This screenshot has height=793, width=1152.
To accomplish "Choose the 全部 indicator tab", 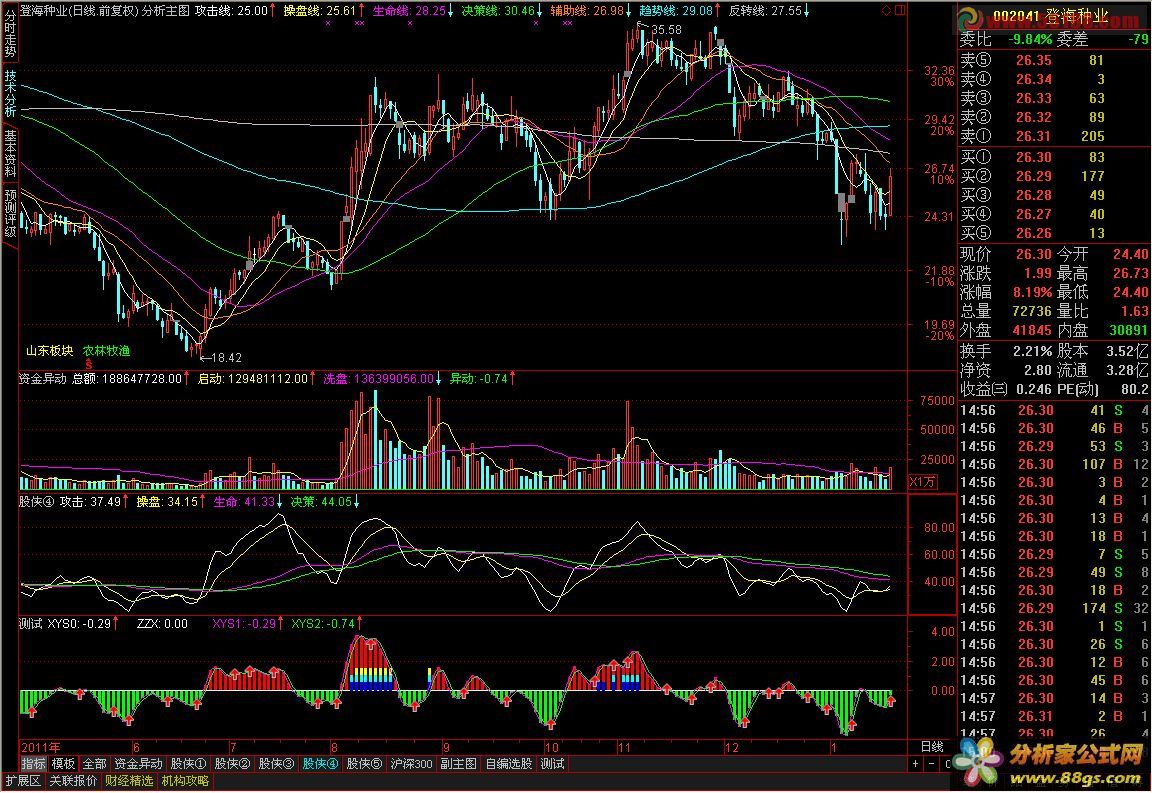I will [x=94, y=764].
